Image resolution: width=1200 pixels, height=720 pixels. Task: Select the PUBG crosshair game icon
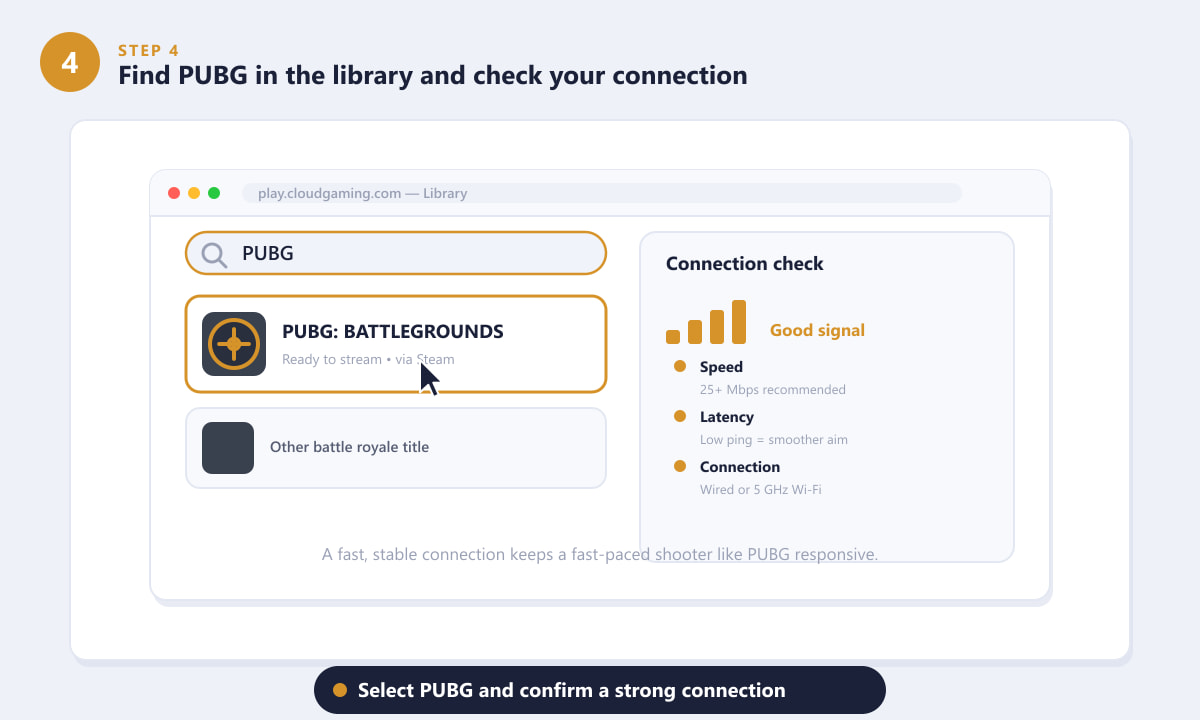pos(234,344)
